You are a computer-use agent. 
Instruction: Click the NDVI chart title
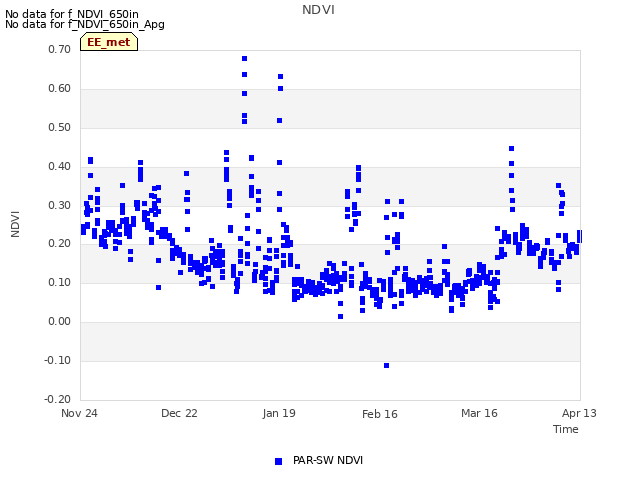click(x=318, y=10)
